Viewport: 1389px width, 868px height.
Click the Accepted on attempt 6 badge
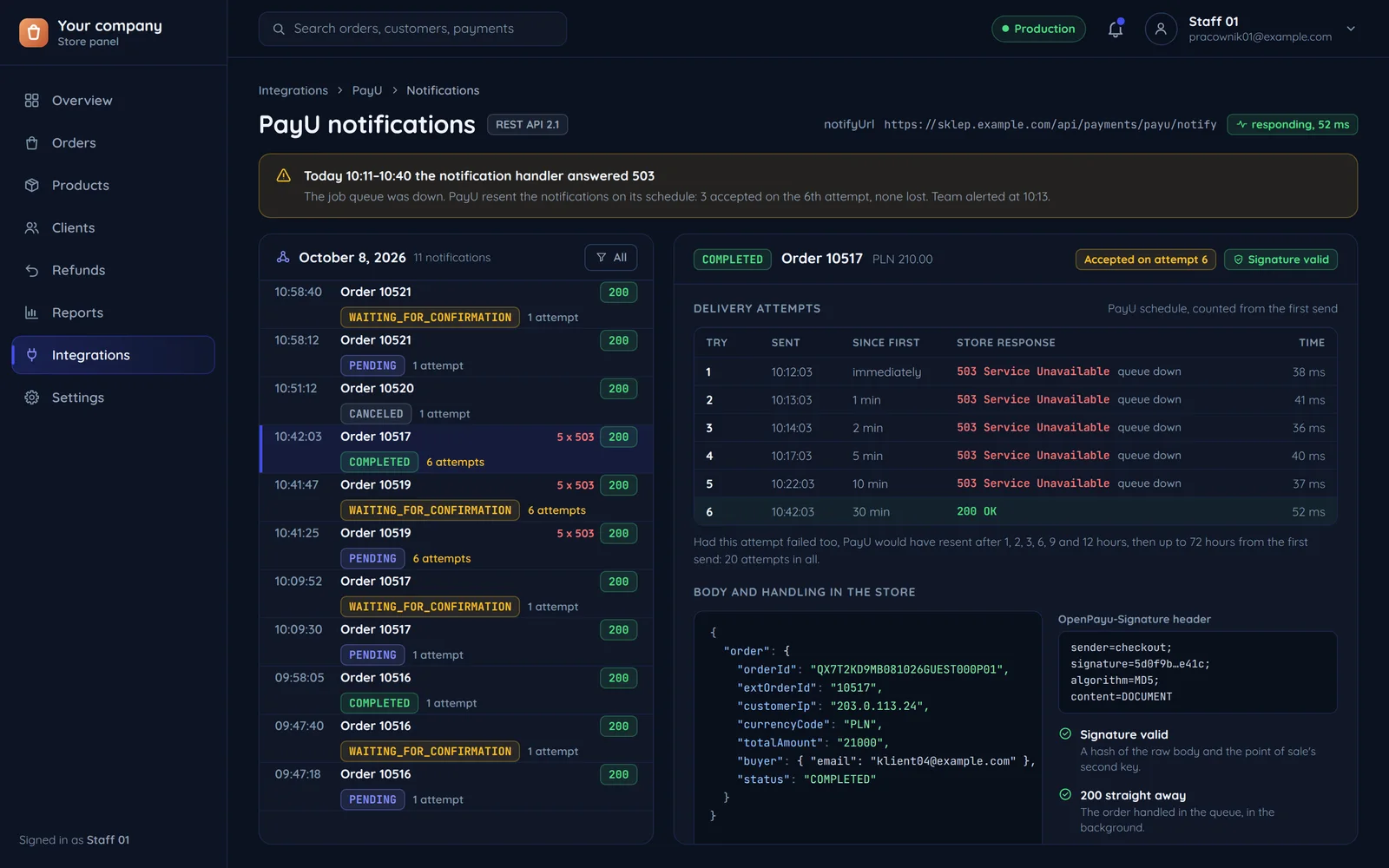1145,260
